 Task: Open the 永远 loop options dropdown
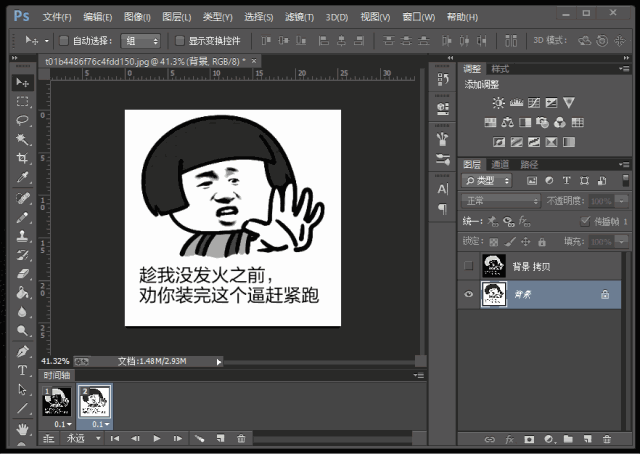(x=83, y=438)
